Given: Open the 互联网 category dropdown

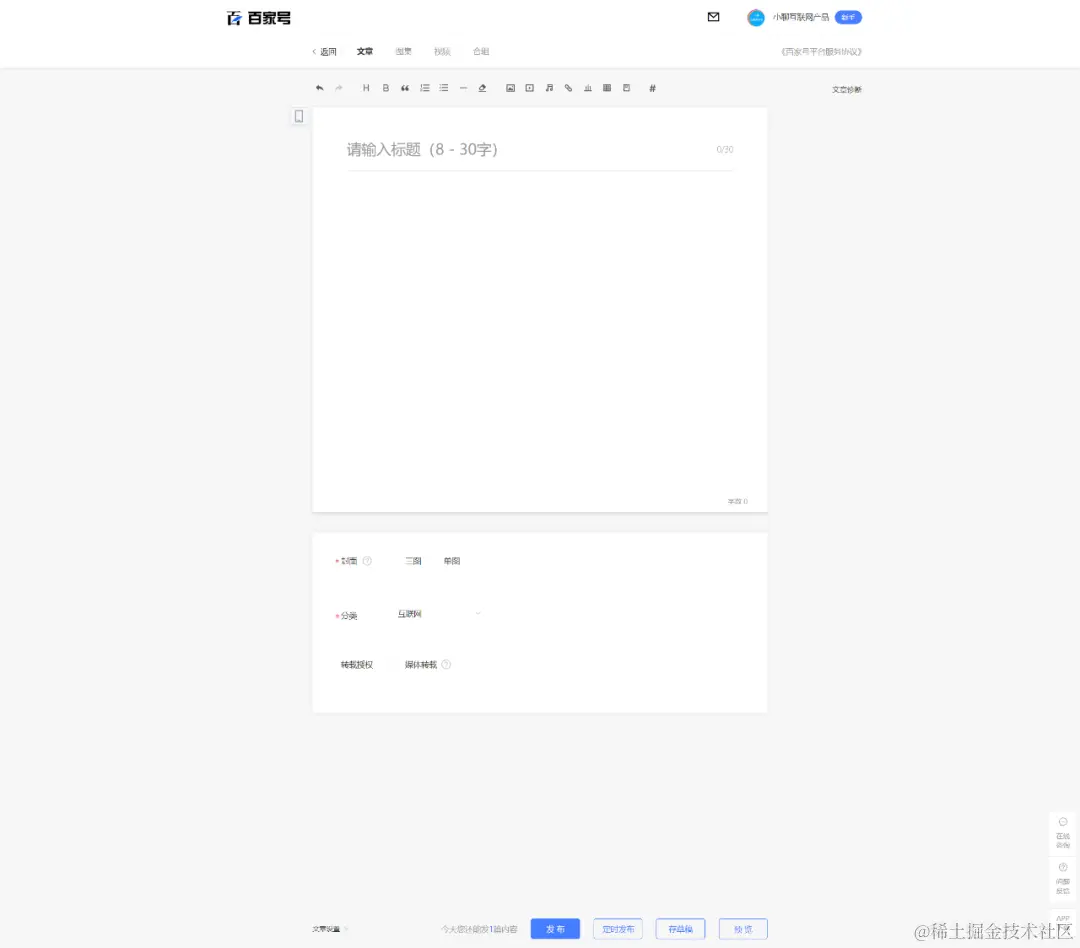Looking at the screenshot, I should pos(439,614).
